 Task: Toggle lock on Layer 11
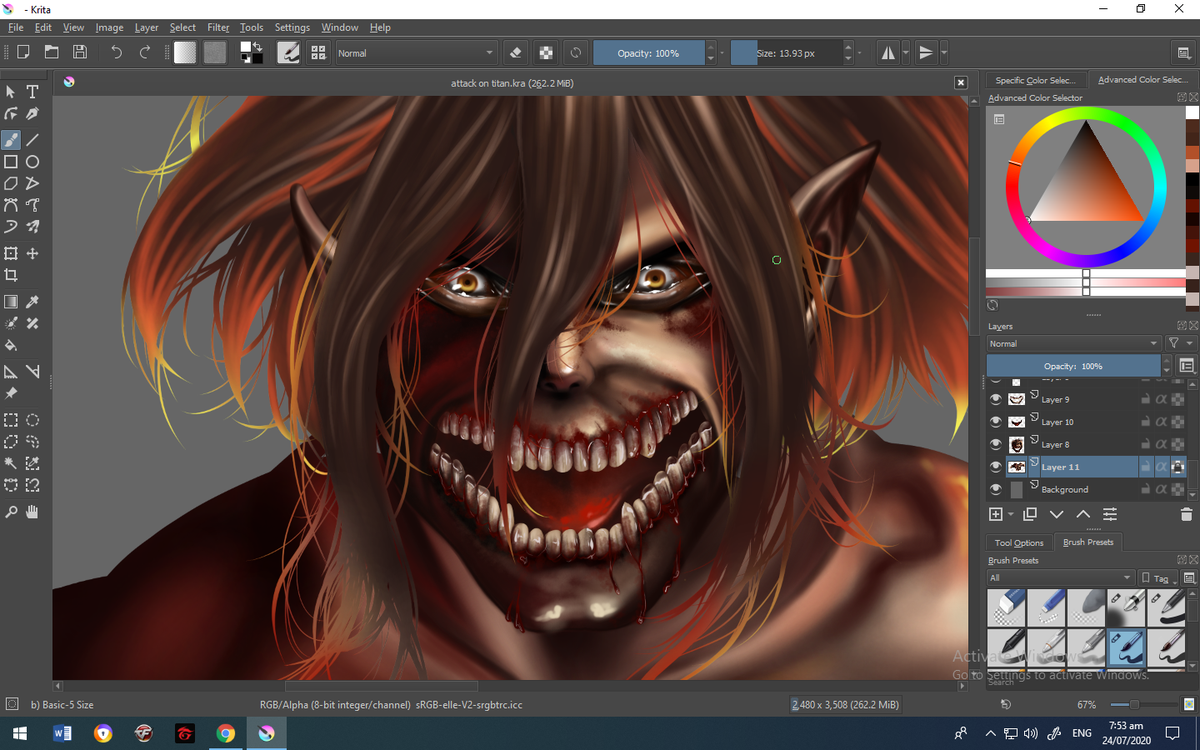tap(1145, 467)
